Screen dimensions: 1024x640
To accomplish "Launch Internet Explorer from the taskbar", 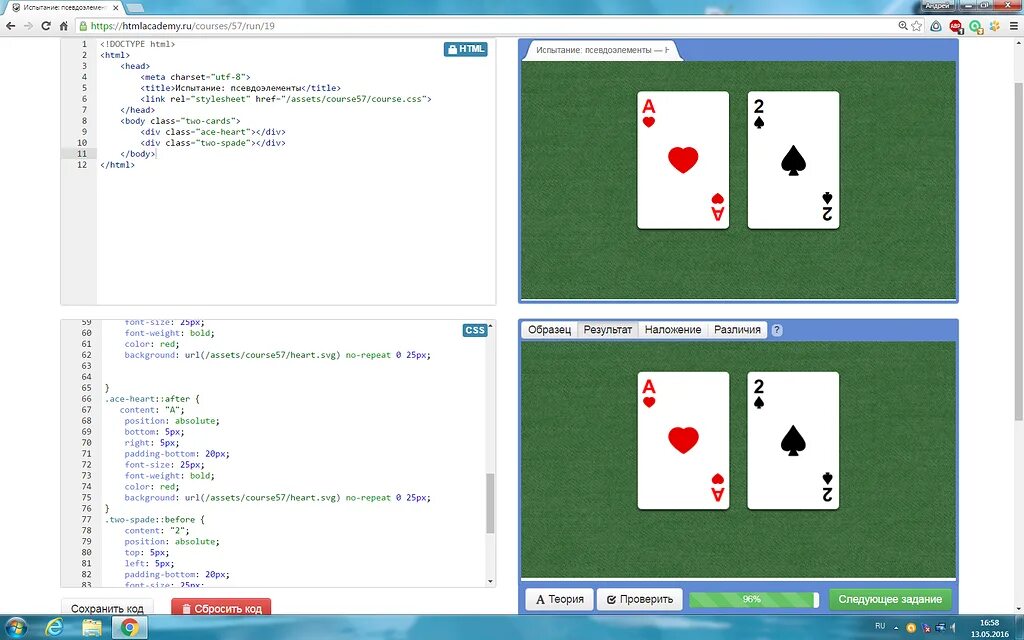I will (x=55, y=628).
